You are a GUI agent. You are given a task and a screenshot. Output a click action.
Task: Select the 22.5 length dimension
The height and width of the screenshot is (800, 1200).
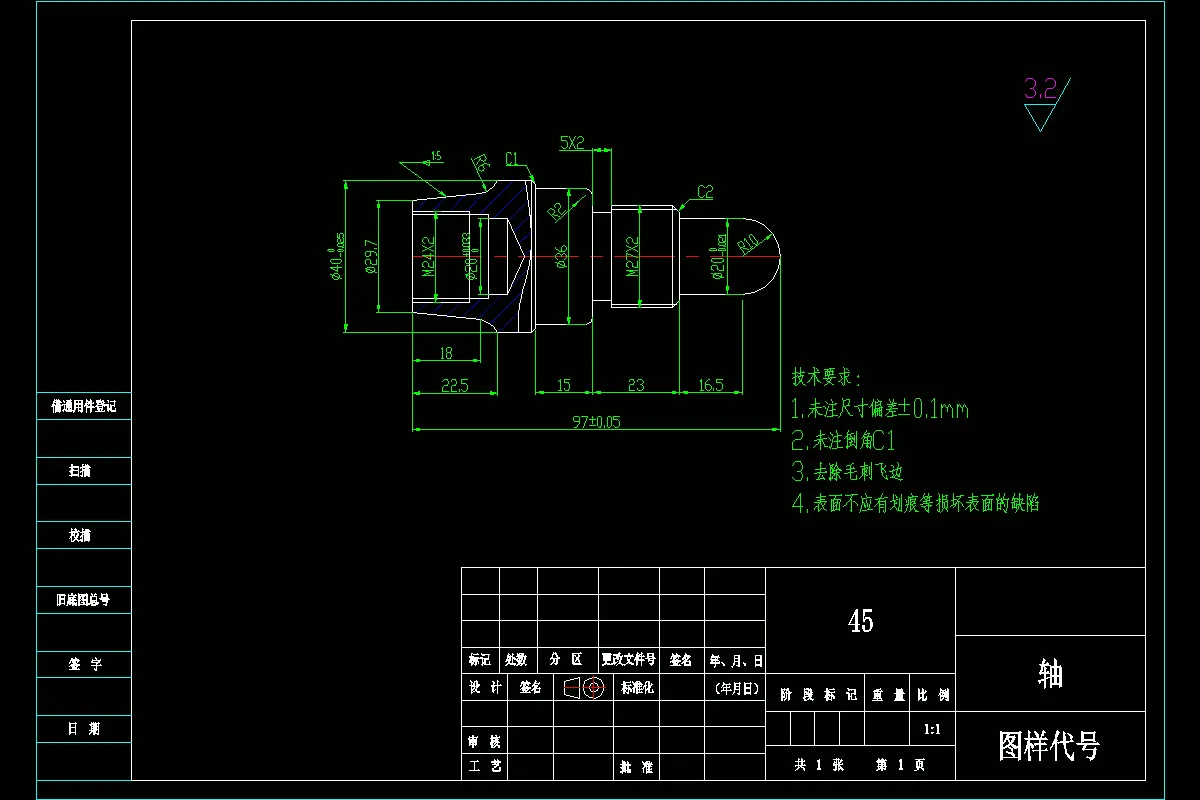click(454, 385)
